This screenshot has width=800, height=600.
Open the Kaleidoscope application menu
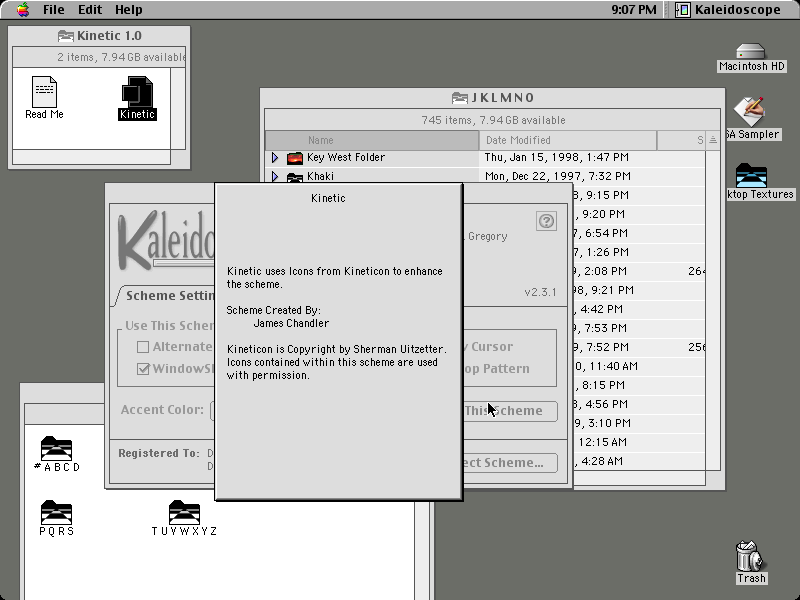click(729, 10)
